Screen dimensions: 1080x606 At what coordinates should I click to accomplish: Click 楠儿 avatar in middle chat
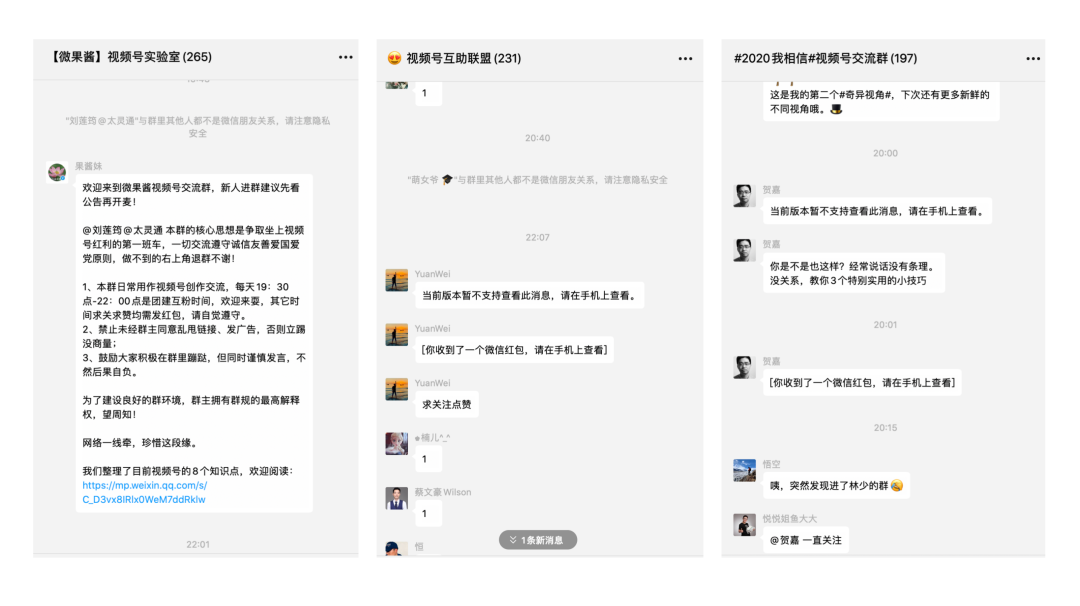point(397,443)
